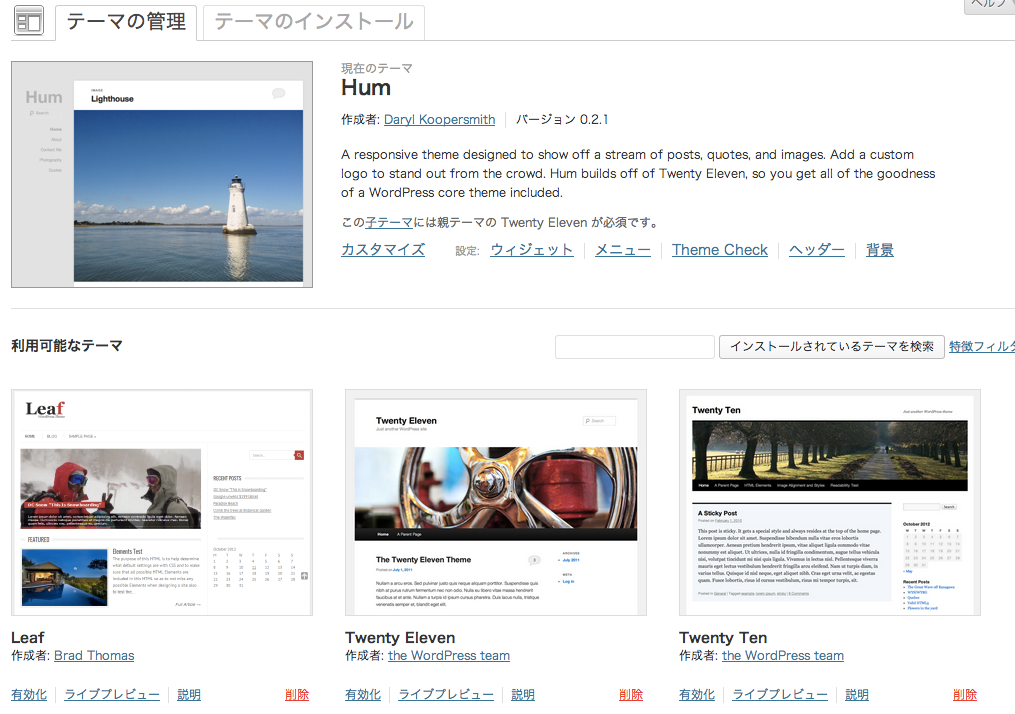This screenshot has width=1015, height=714.
Task: Switch to the テーマの管理 tab
Action: coord(126,22)
